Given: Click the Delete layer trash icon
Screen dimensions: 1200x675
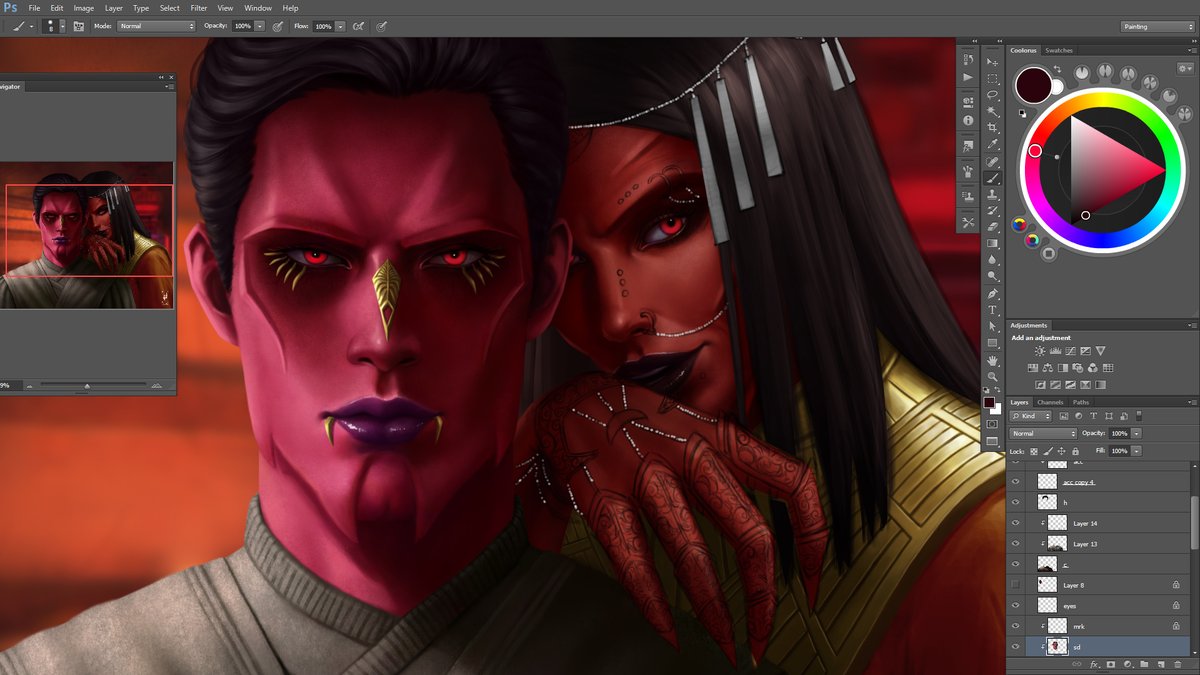Looking at the screenshot, I should (1178, 664).
